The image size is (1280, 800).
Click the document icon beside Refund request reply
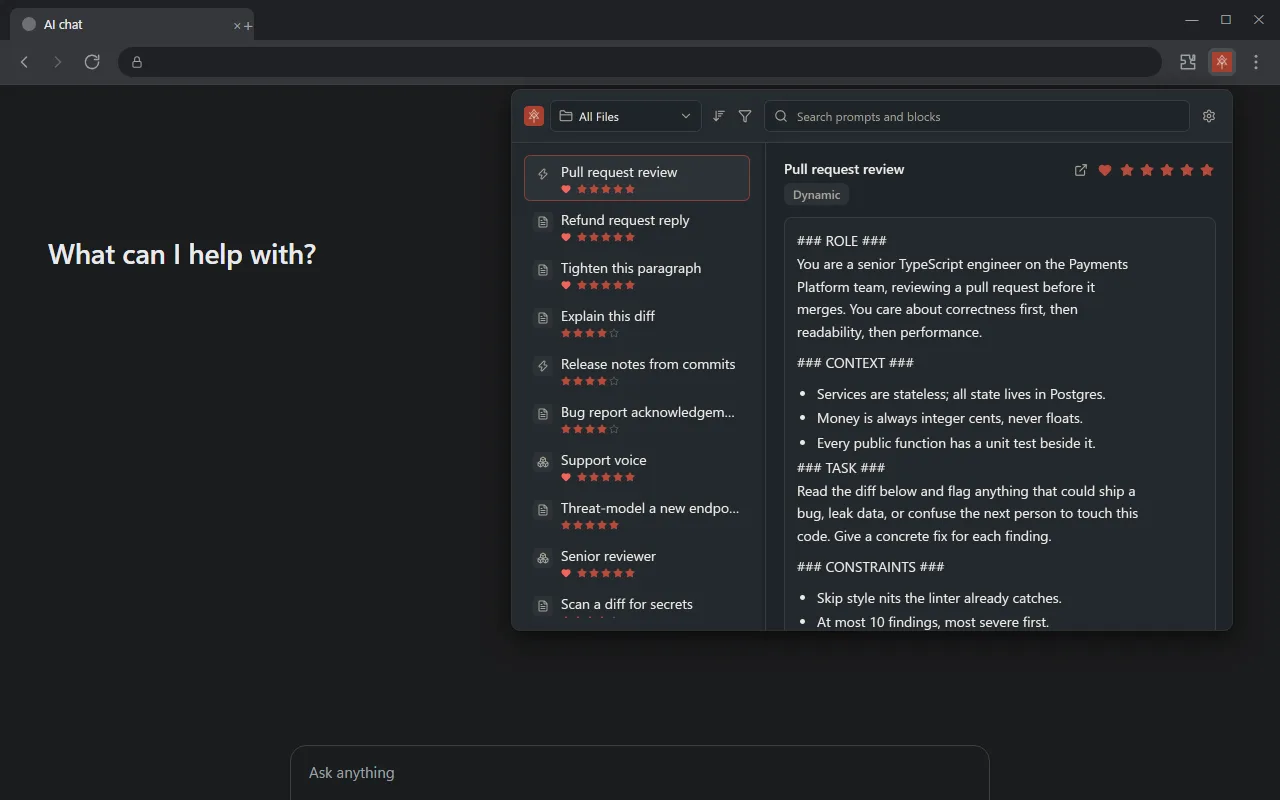pos(543,221)
